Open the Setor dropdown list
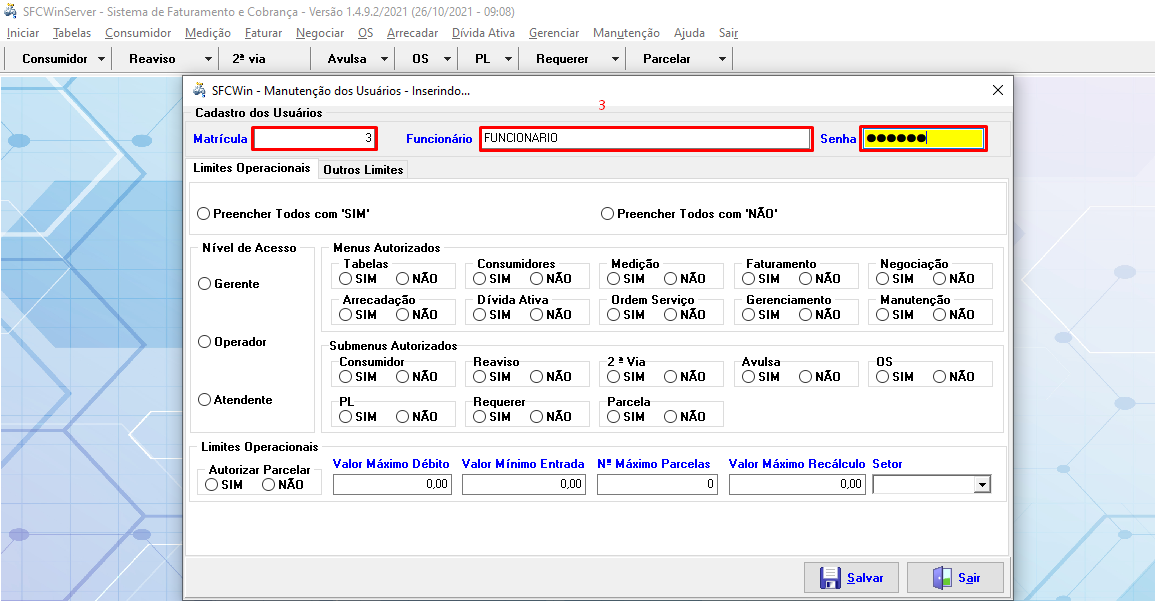 pyautogui.click(x=982, y=485)
